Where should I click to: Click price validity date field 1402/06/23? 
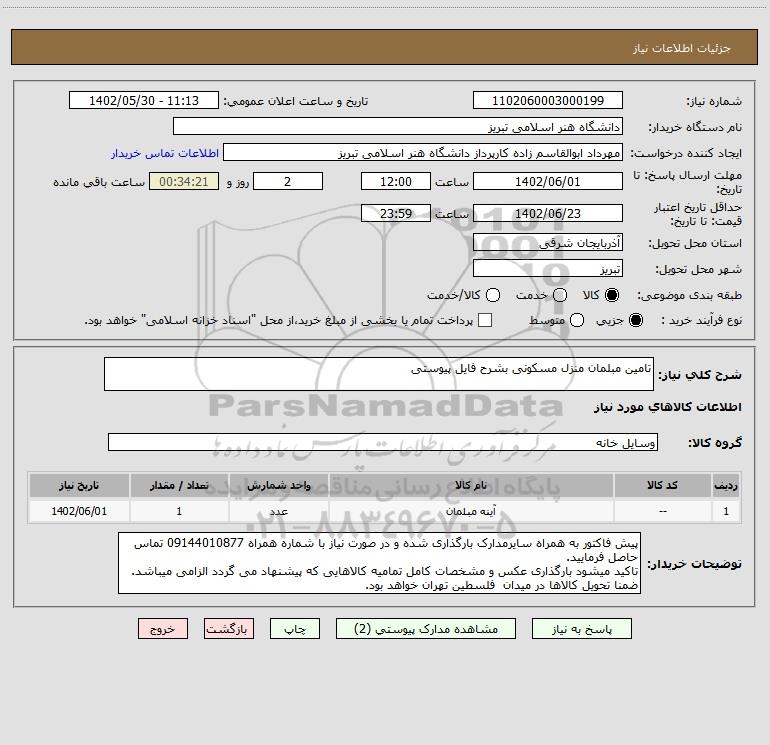click(x=548, y=213)
